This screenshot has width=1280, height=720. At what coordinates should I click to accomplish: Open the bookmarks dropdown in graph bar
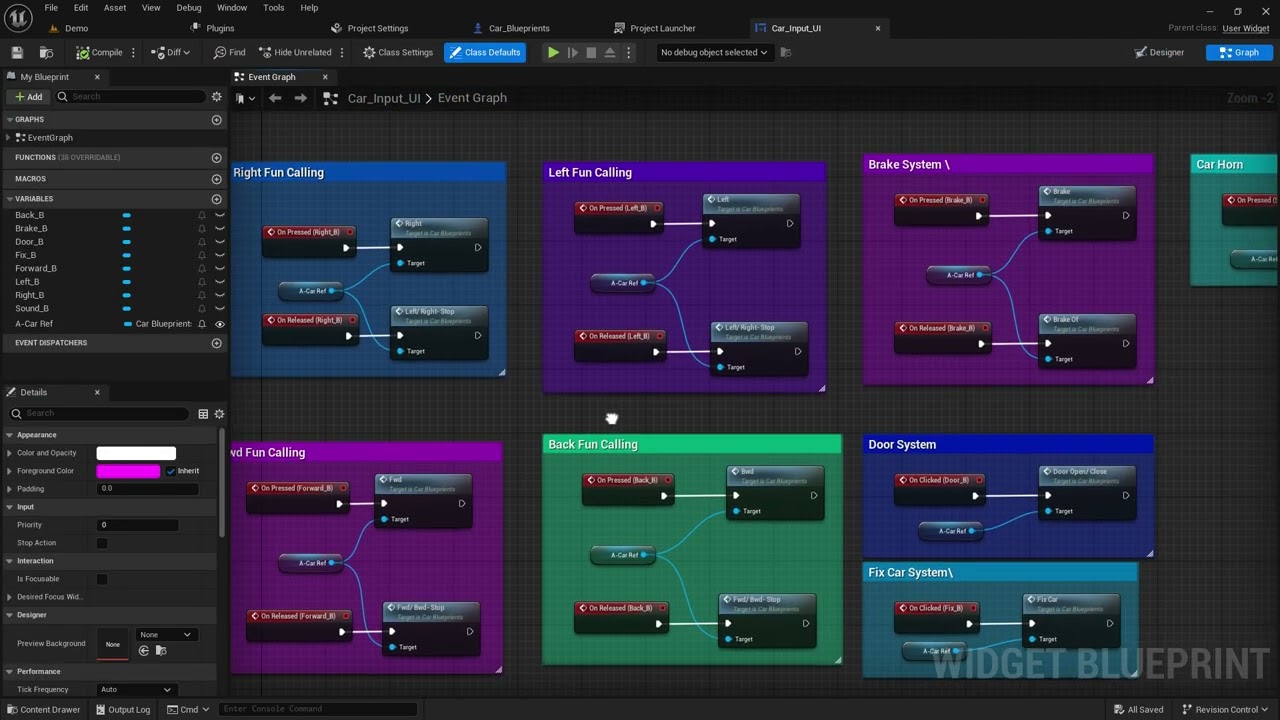[245, 98]
